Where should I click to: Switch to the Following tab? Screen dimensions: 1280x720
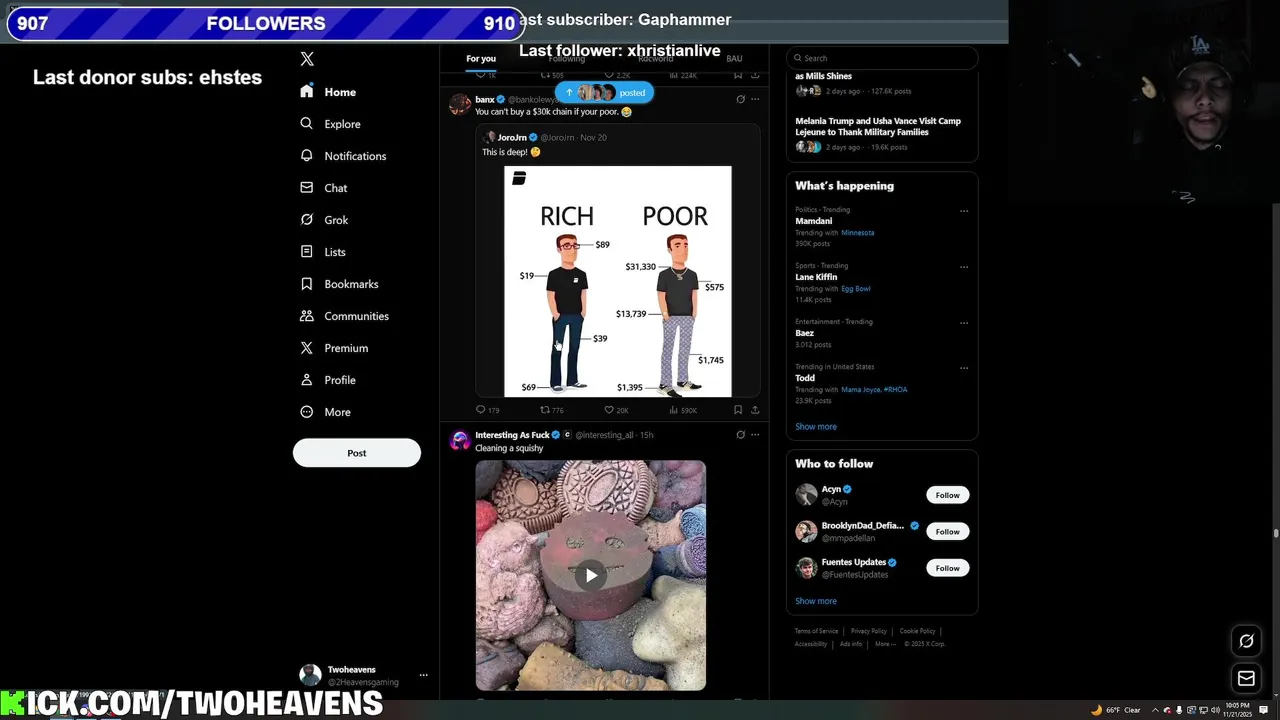(566, 58)
